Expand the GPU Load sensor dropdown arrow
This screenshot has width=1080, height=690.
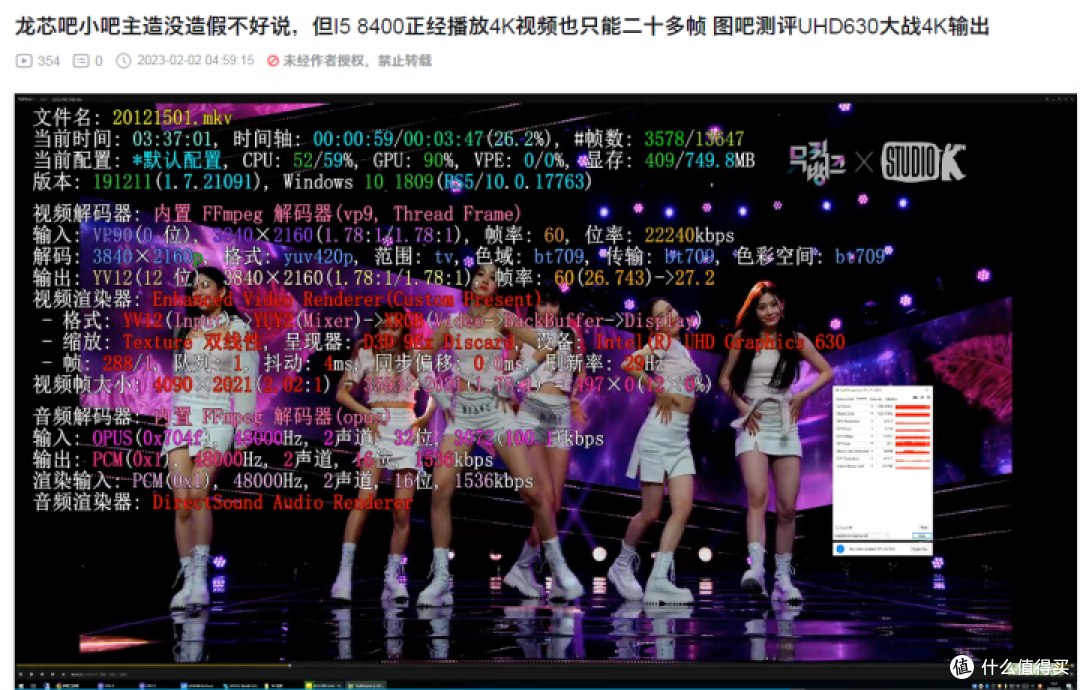click(871, 443)
